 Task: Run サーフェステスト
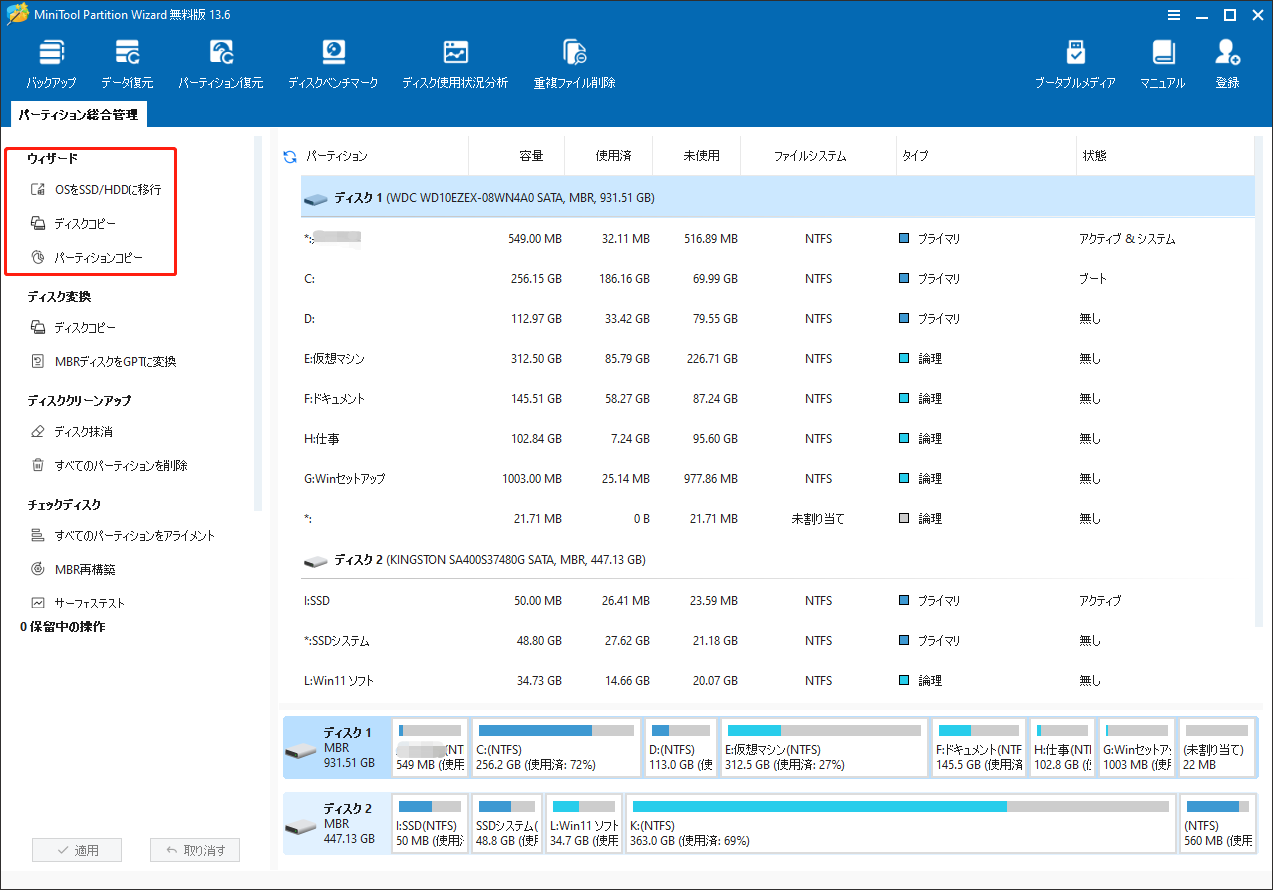coord(78,603)
